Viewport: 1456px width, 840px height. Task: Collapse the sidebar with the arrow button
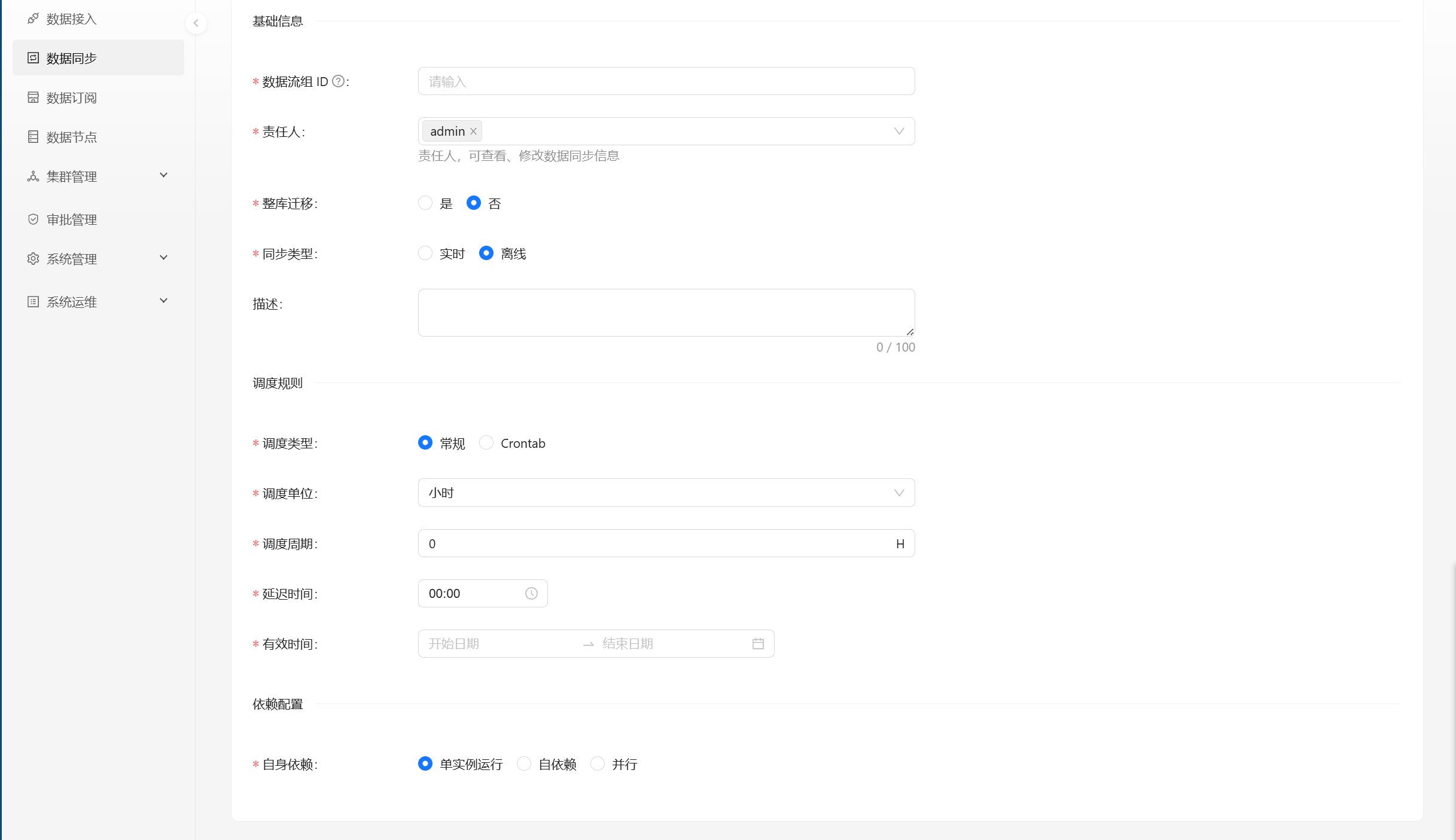pyautogui.click(x=196, y=23)
